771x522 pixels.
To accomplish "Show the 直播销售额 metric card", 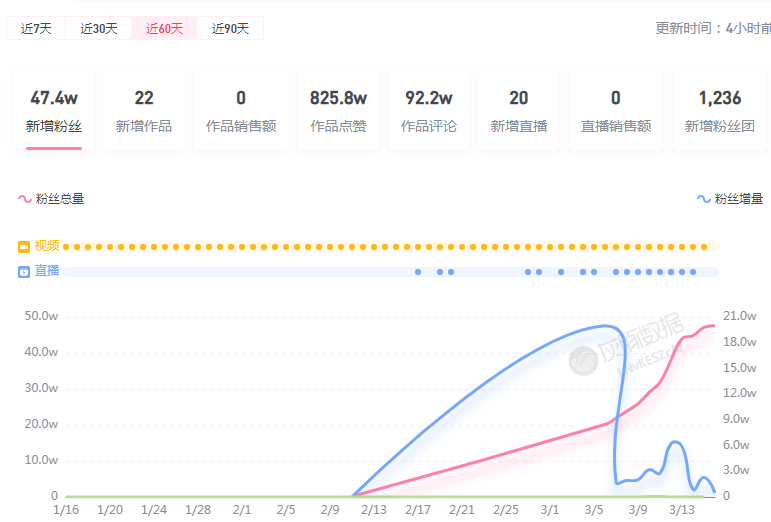I will [x=616, y=110].
